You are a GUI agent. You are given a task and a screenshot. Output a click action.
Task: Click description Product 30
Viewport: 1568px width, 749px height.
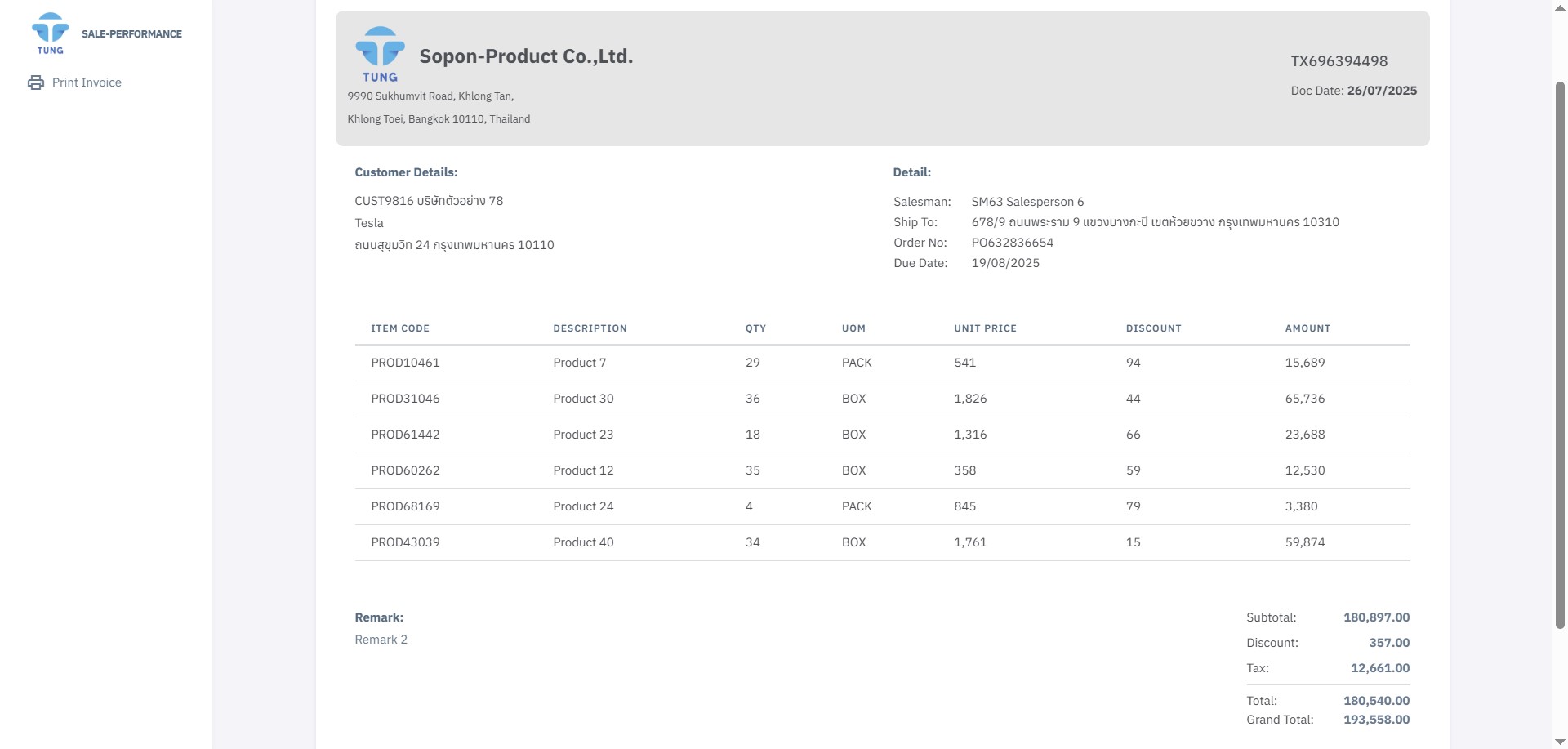pos(583,399)
